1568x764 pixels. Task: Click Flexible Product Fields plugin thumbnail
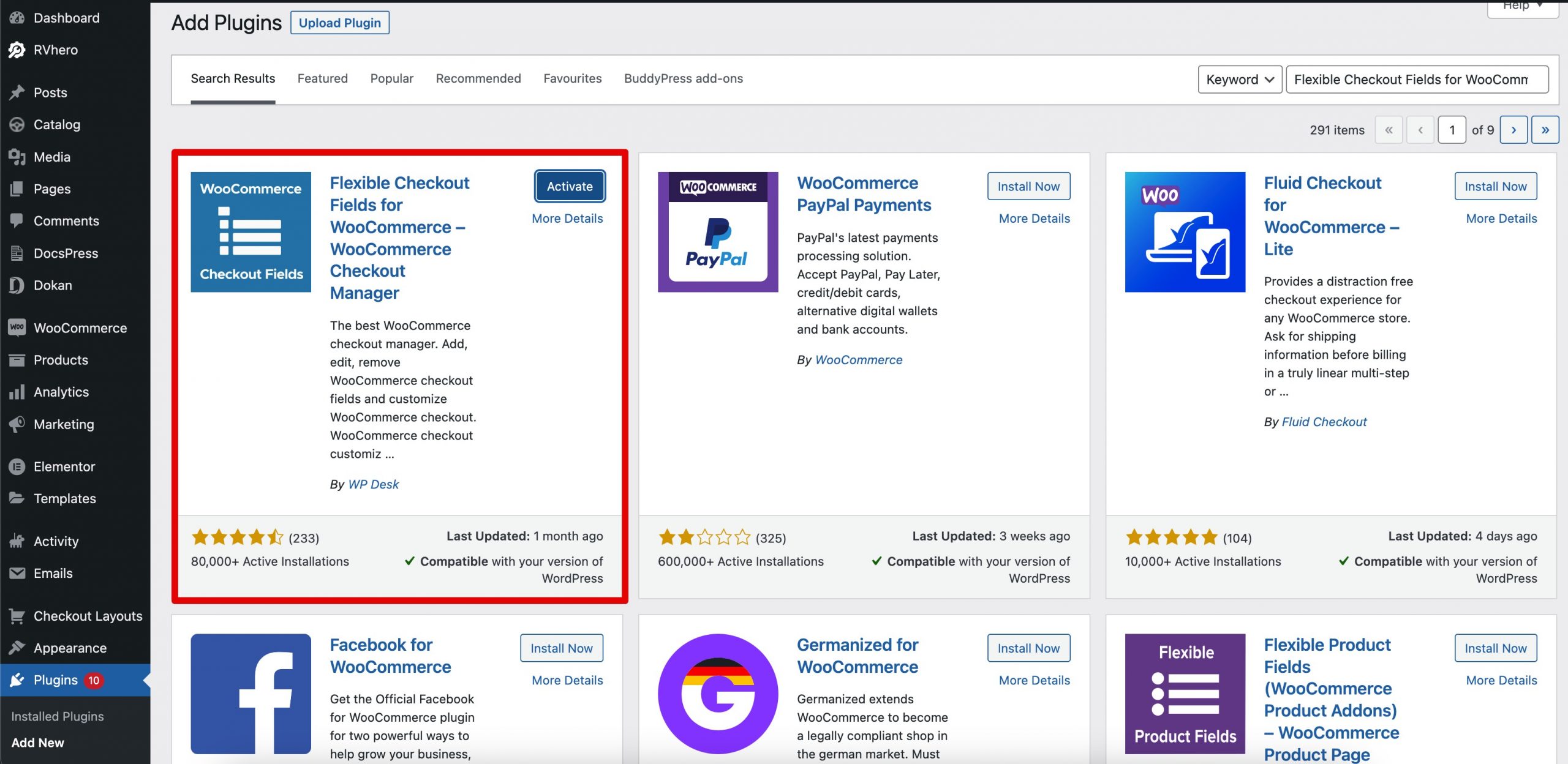1185,694
